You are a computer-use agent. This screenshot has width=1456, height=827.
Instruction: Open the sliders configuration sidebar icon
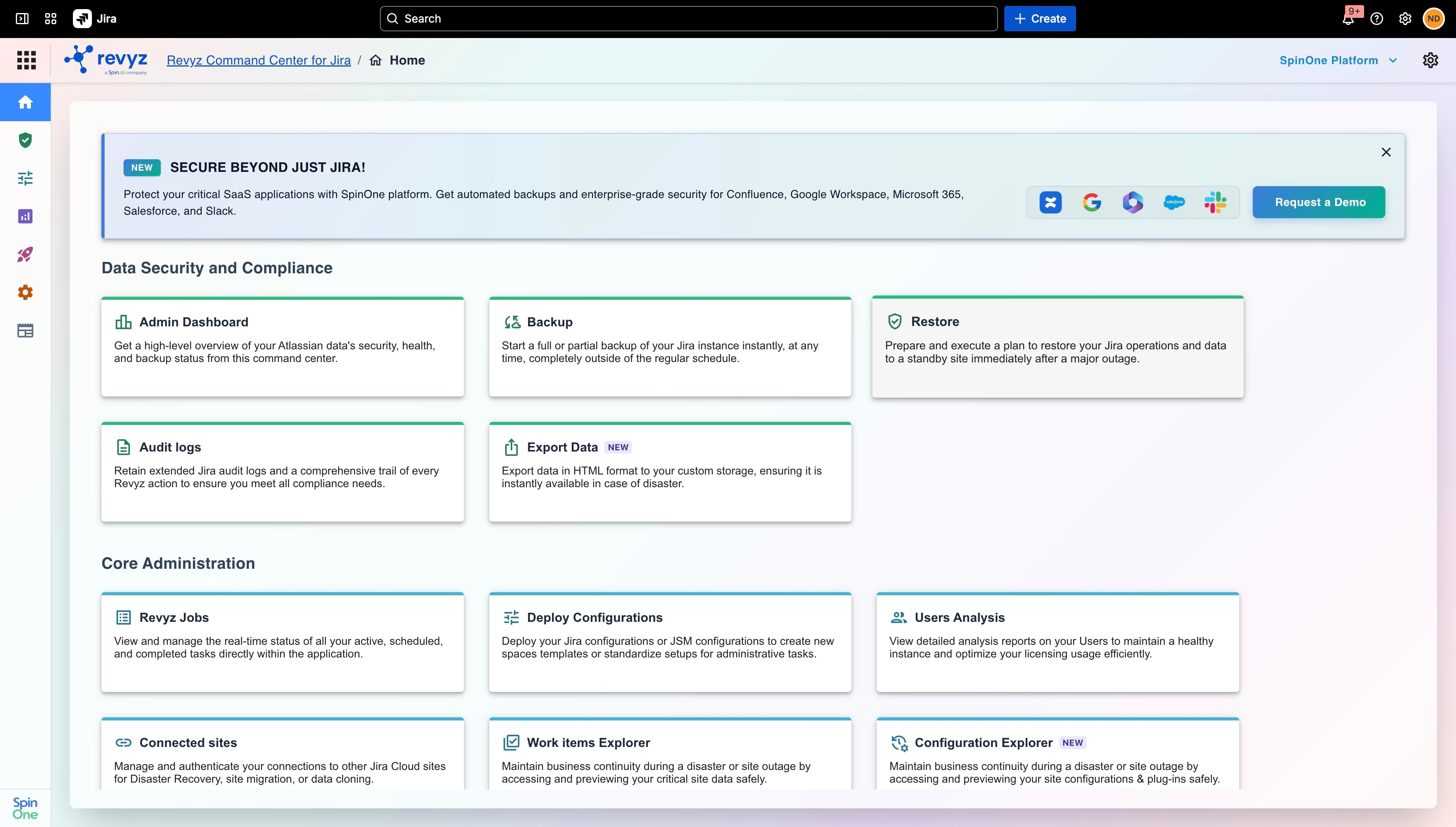[25, 178]
